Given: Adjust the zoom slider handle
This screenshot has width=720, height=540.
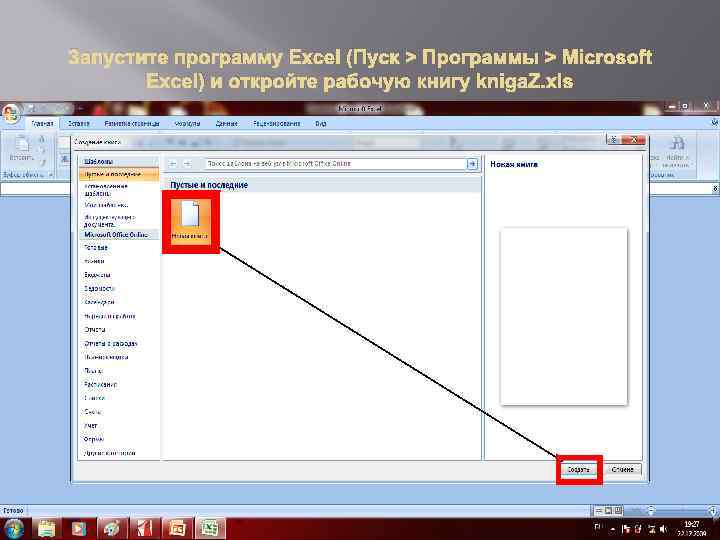Looking at the screenshot, I should coord(651,510).
